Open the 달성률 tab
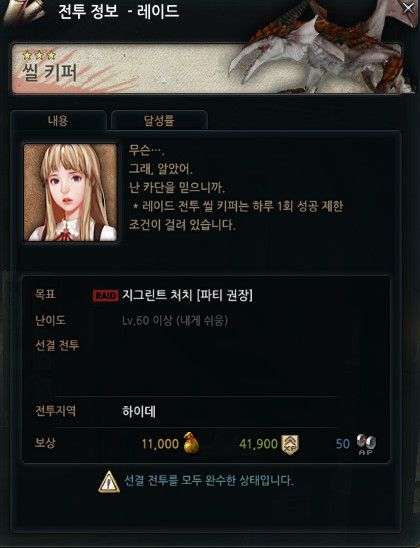Screen dimensions: 420x548 (x=159, y=121)
